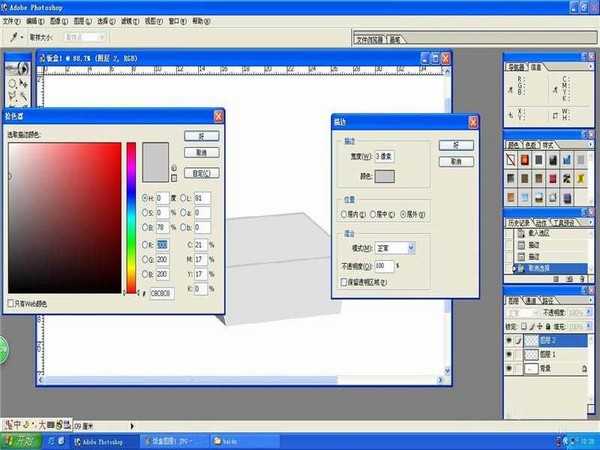The width and height of the screenshot is (600, 450).
Task: Switch to the 颜色 (Color) tab
Action: click(513, 145)
